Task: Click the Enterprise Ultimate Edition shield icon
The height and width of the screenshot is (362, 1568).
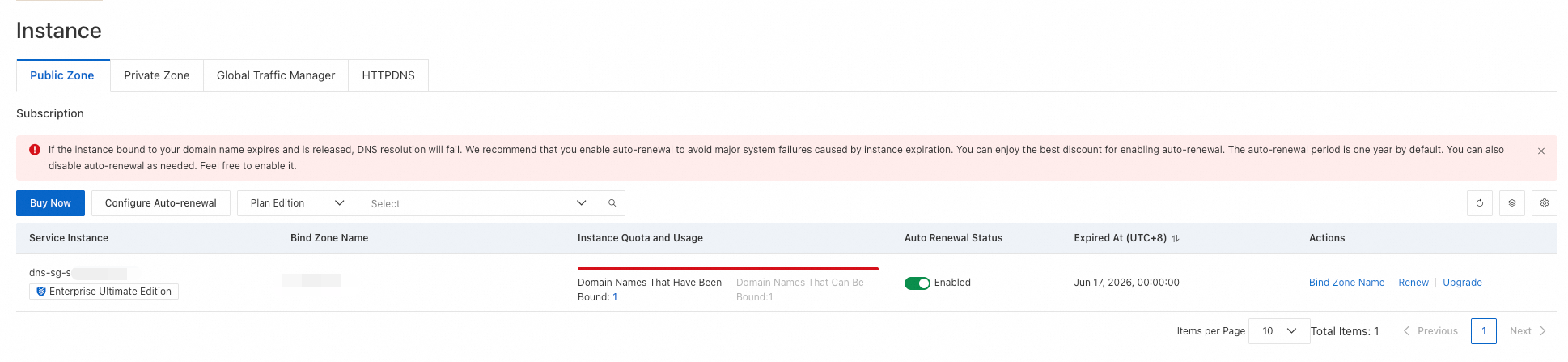Action: (41, 292)
